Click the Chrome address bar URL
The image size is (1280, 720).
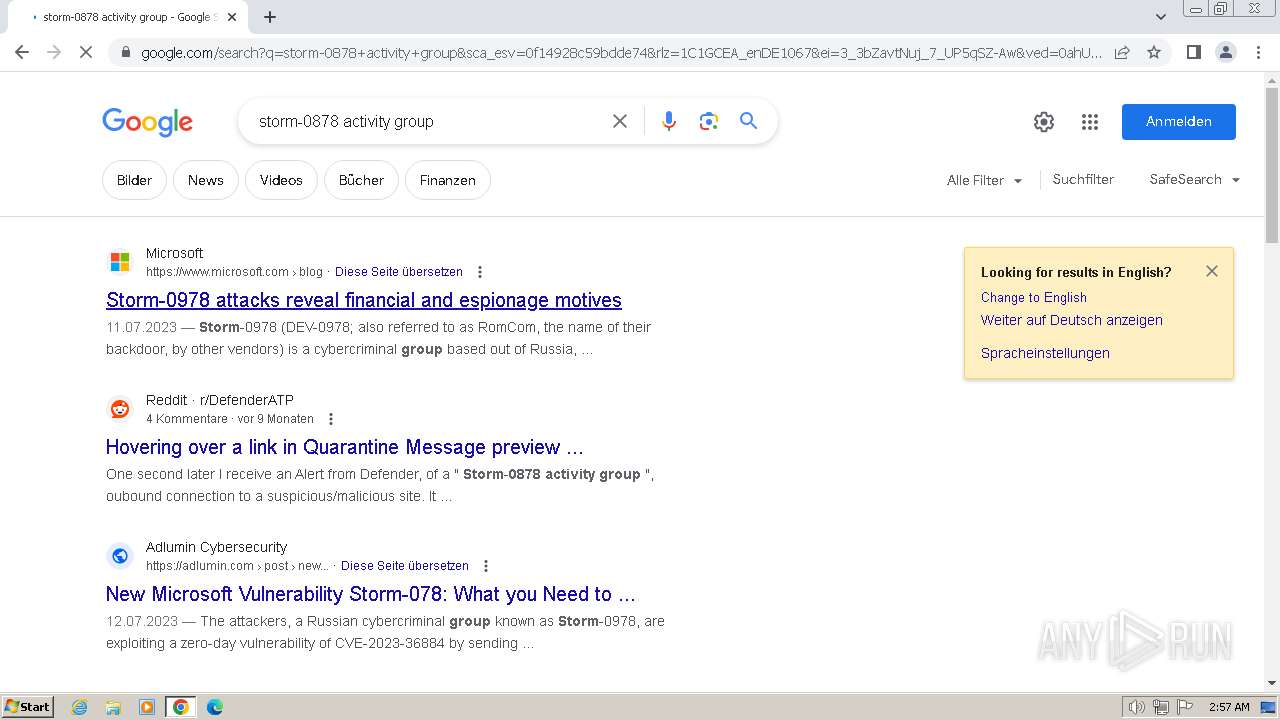click(620, 53)
